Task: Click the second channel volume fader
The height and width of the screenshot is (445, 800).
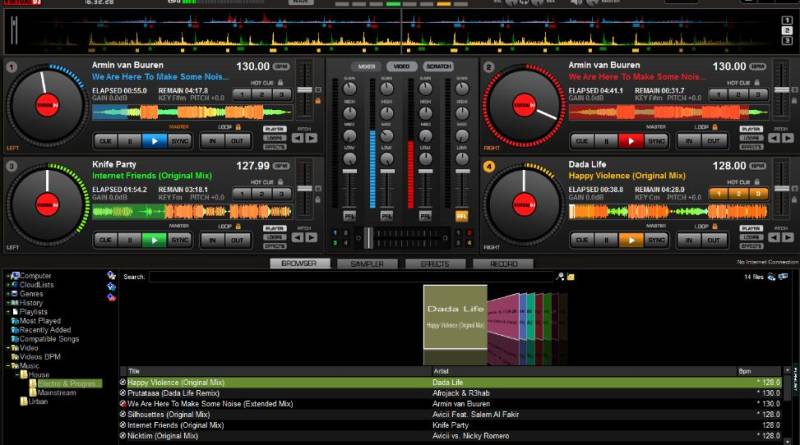Action: click(x=387, y=171)
